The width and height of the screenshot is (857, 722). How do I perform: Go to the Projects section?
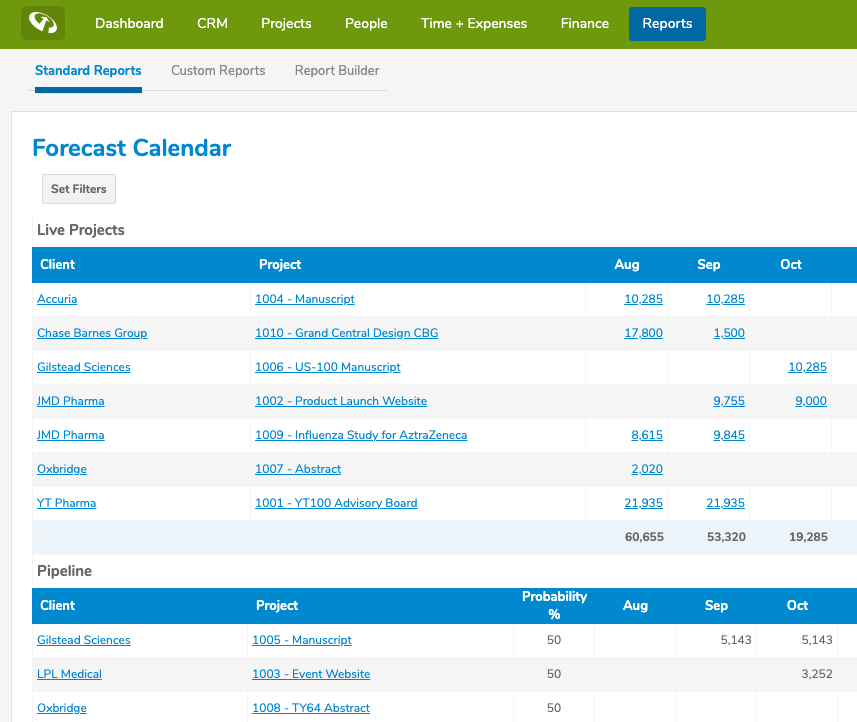click(286, 22)
